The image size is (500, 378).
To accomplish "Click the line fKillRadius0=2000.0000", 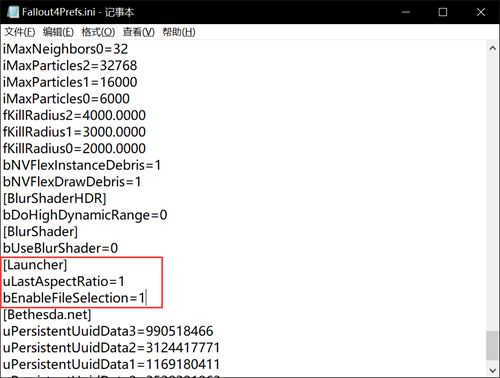I will [x=74, y=149].
